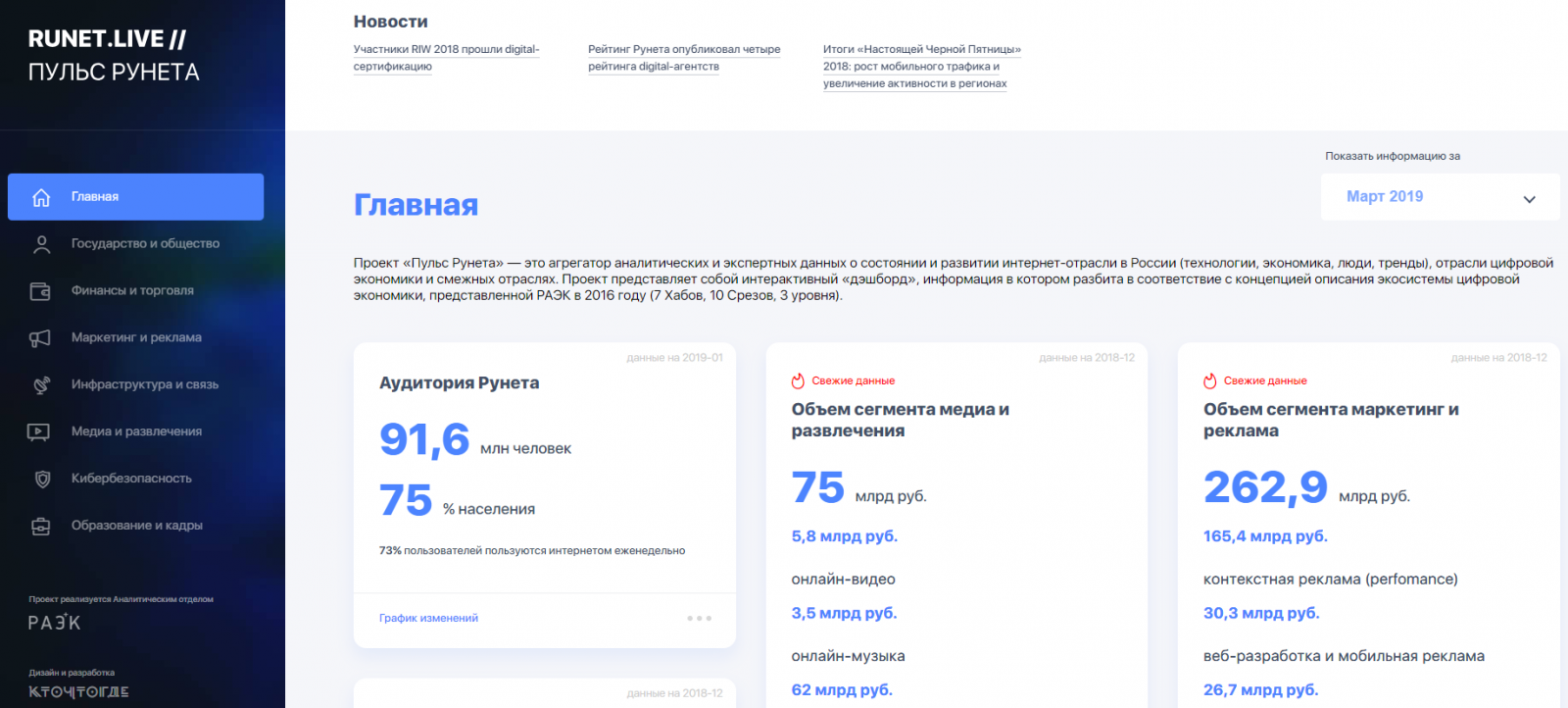
Task: Click the 26,7 млрд руб. value
Action: pyautogui.click(x=1260, y=691)
